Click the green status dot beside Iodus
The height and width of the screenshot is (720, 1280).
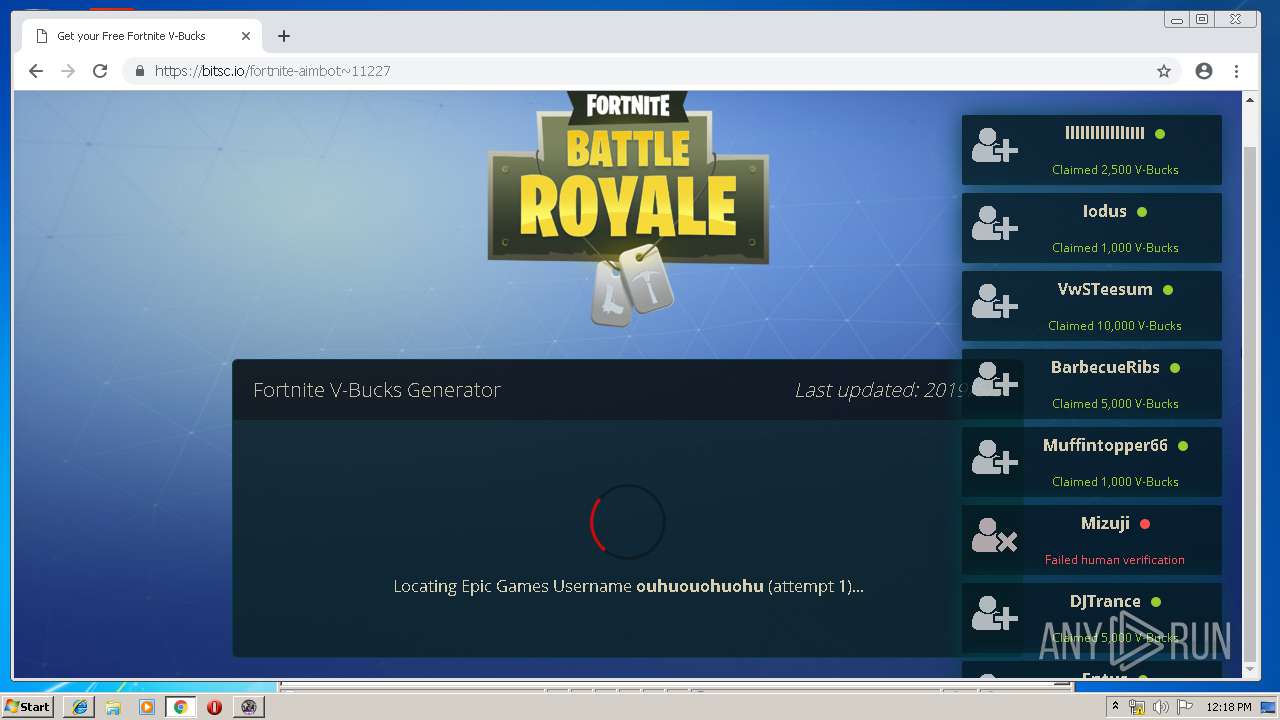[1142, 212]
